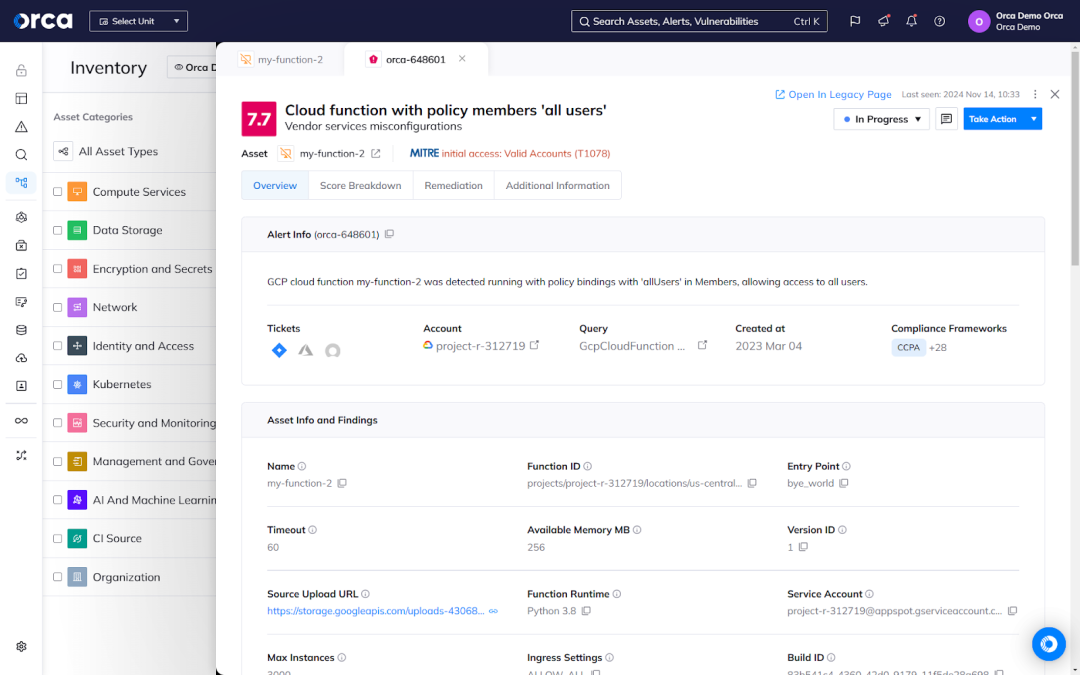Screen dimensions: 1080x675
Task: Open the shuffle icon in sidebar
Action: [x=21, y=455]
